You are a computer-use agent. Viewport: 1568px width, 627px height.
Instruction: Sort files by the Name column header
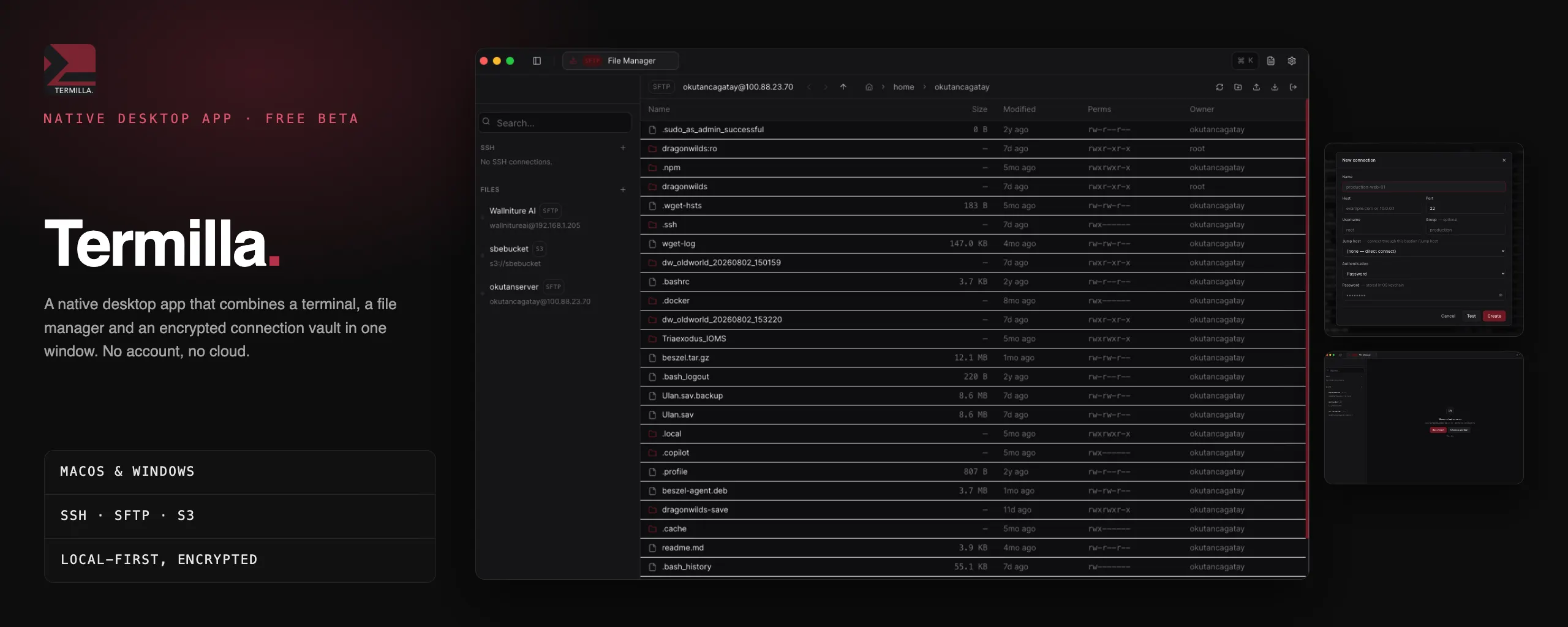click(659, 109)
